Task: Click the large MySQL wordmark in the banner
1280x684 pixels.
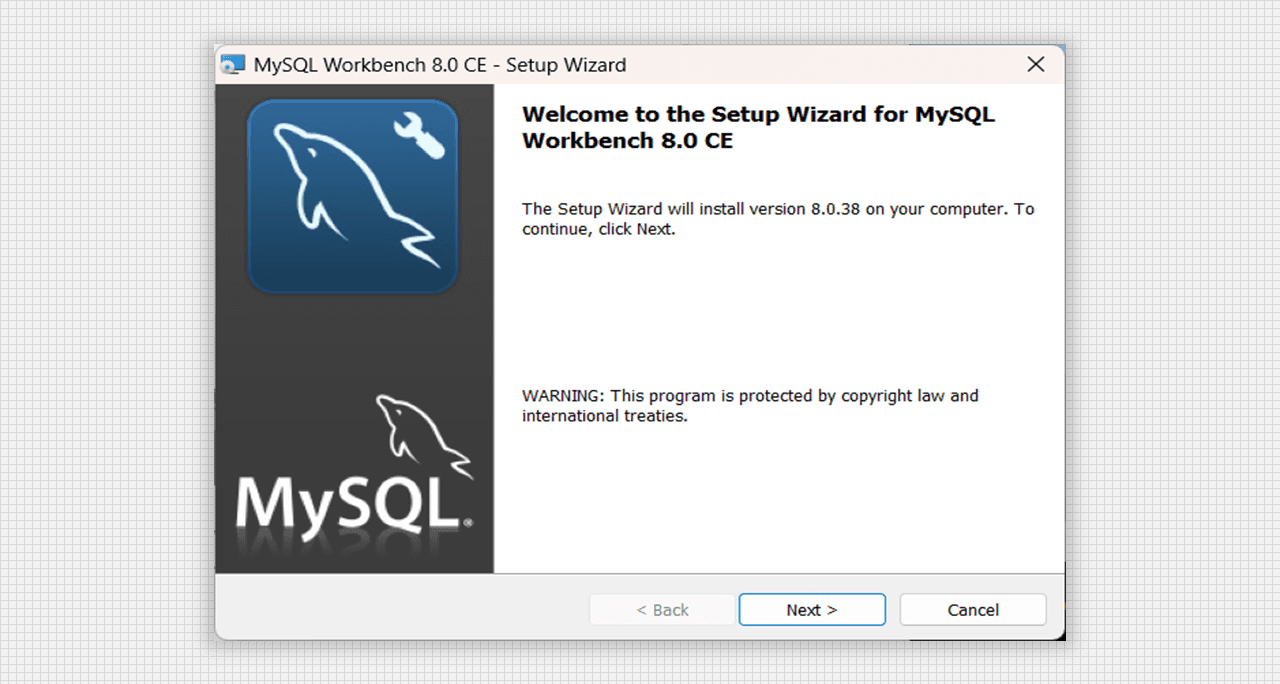Action: 350,503
